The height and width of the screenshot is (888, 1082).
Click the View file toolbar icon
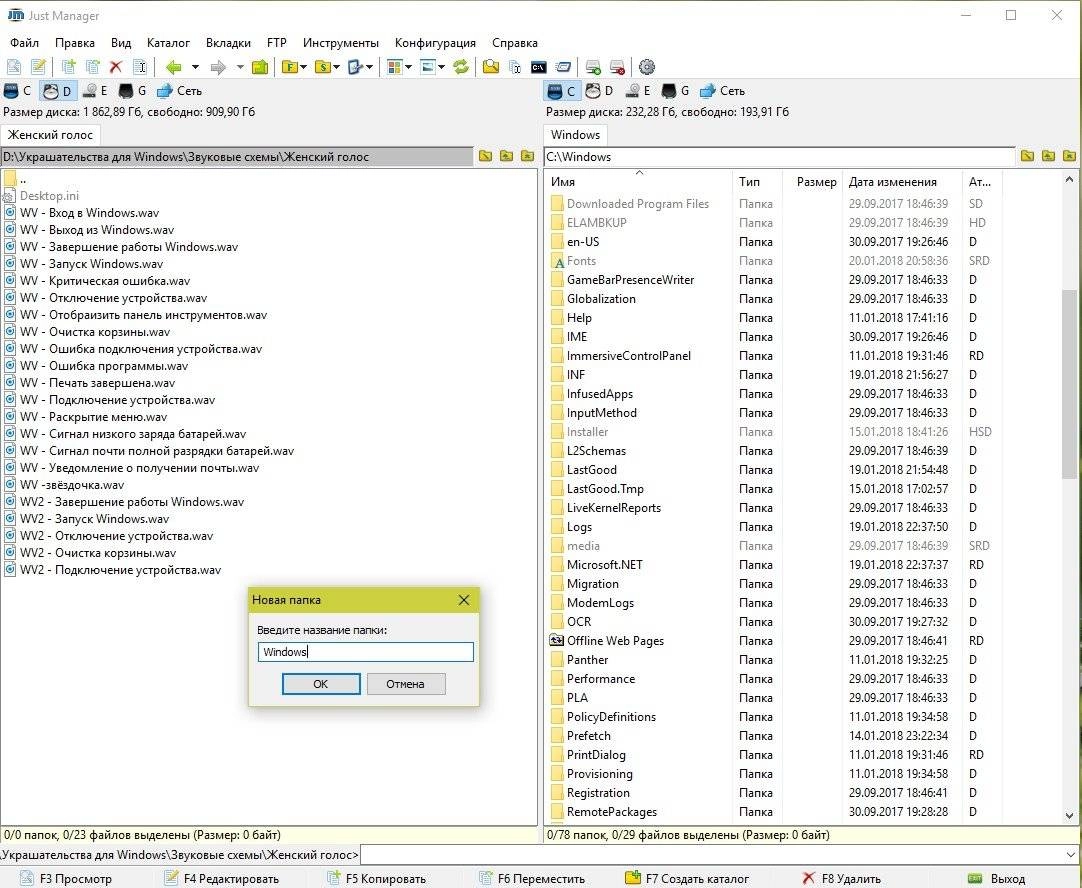pos(14,67)
